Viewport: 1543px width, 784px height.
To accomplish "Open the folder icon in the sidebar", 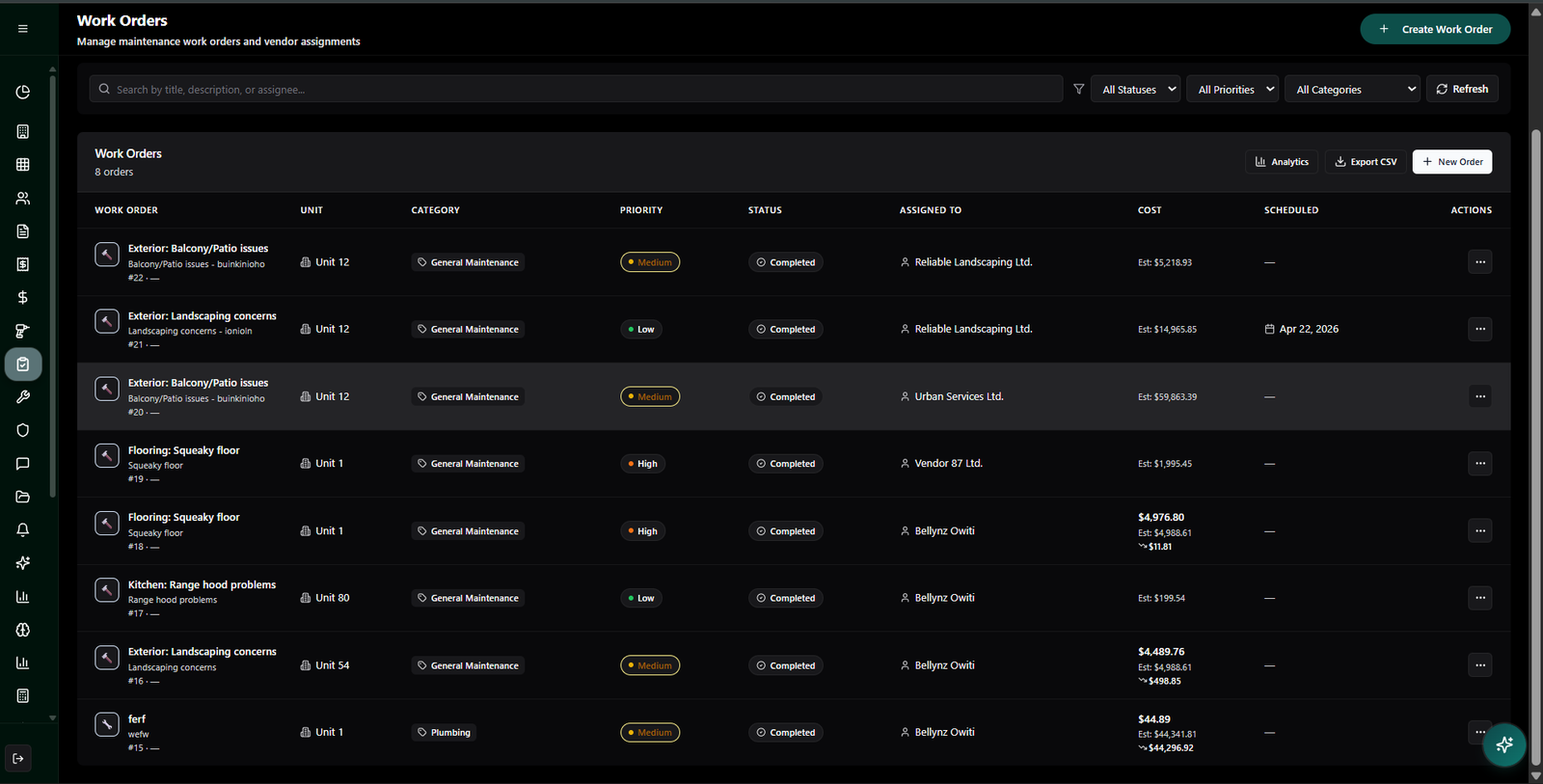I will tap(23, 497).
